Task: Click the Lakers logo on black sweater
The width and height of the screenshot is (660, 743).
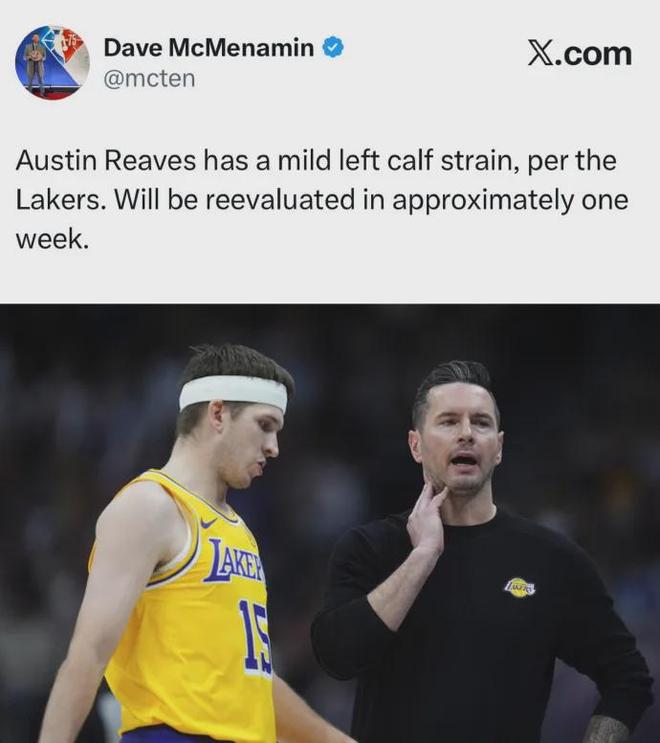Action: pyautogui.click(x=520, y=587)
